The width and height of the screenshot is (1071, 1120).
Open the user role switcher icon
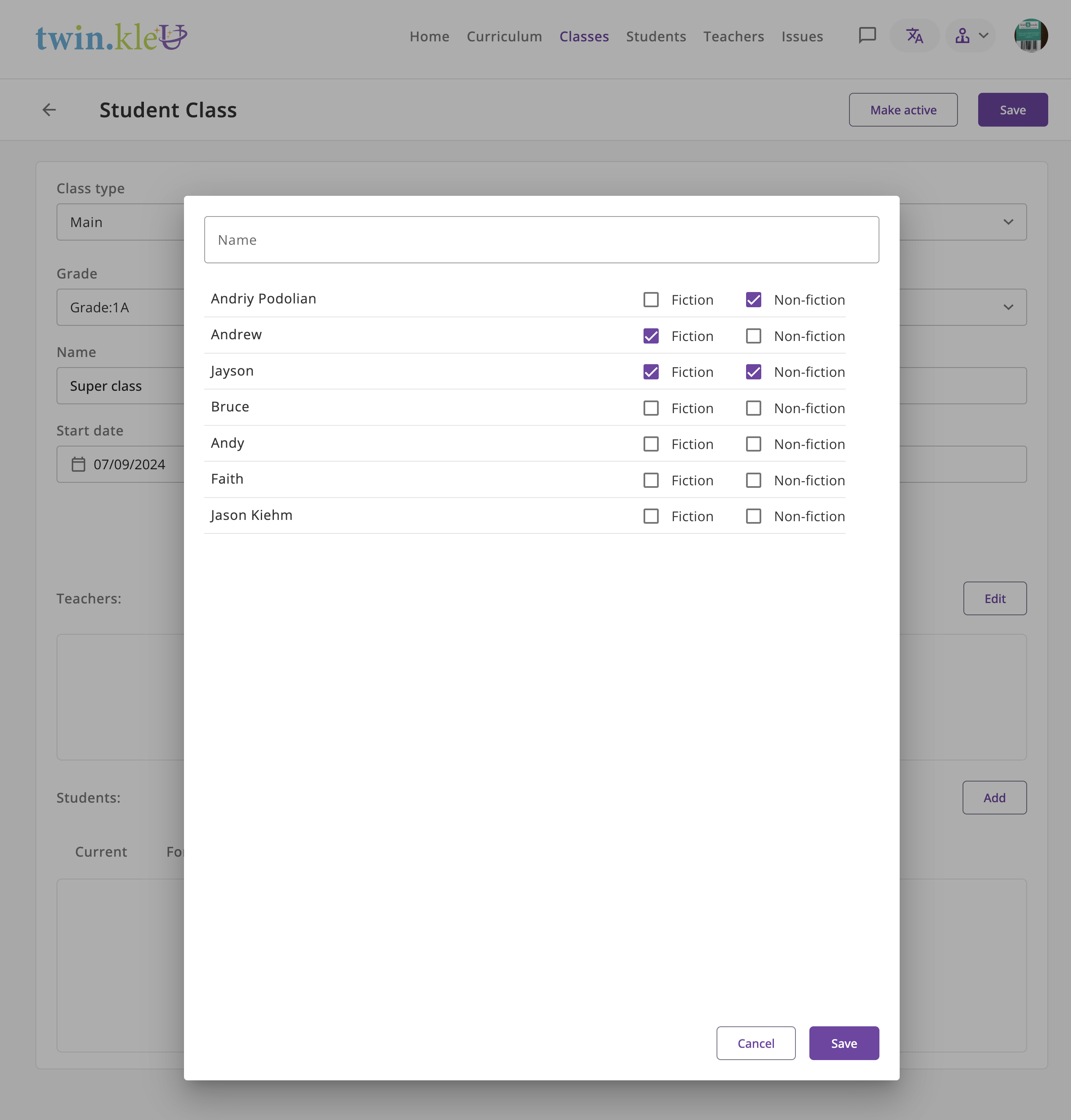(x=970, y=35)
